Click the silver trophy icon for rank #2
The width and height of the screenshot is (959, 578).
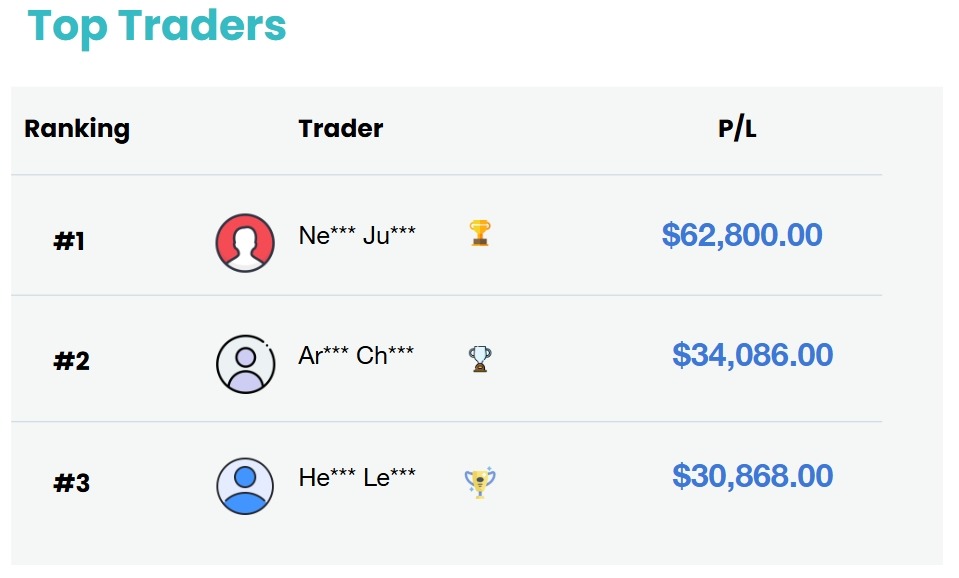point(480,359)
